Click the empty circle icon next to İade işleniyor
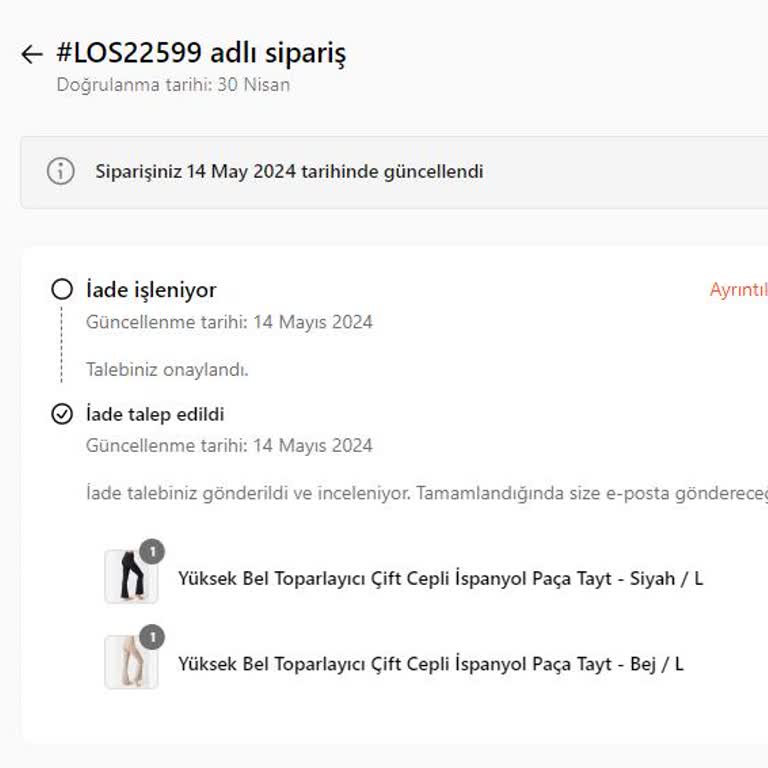Screen dimensions: 768x768 62,290
